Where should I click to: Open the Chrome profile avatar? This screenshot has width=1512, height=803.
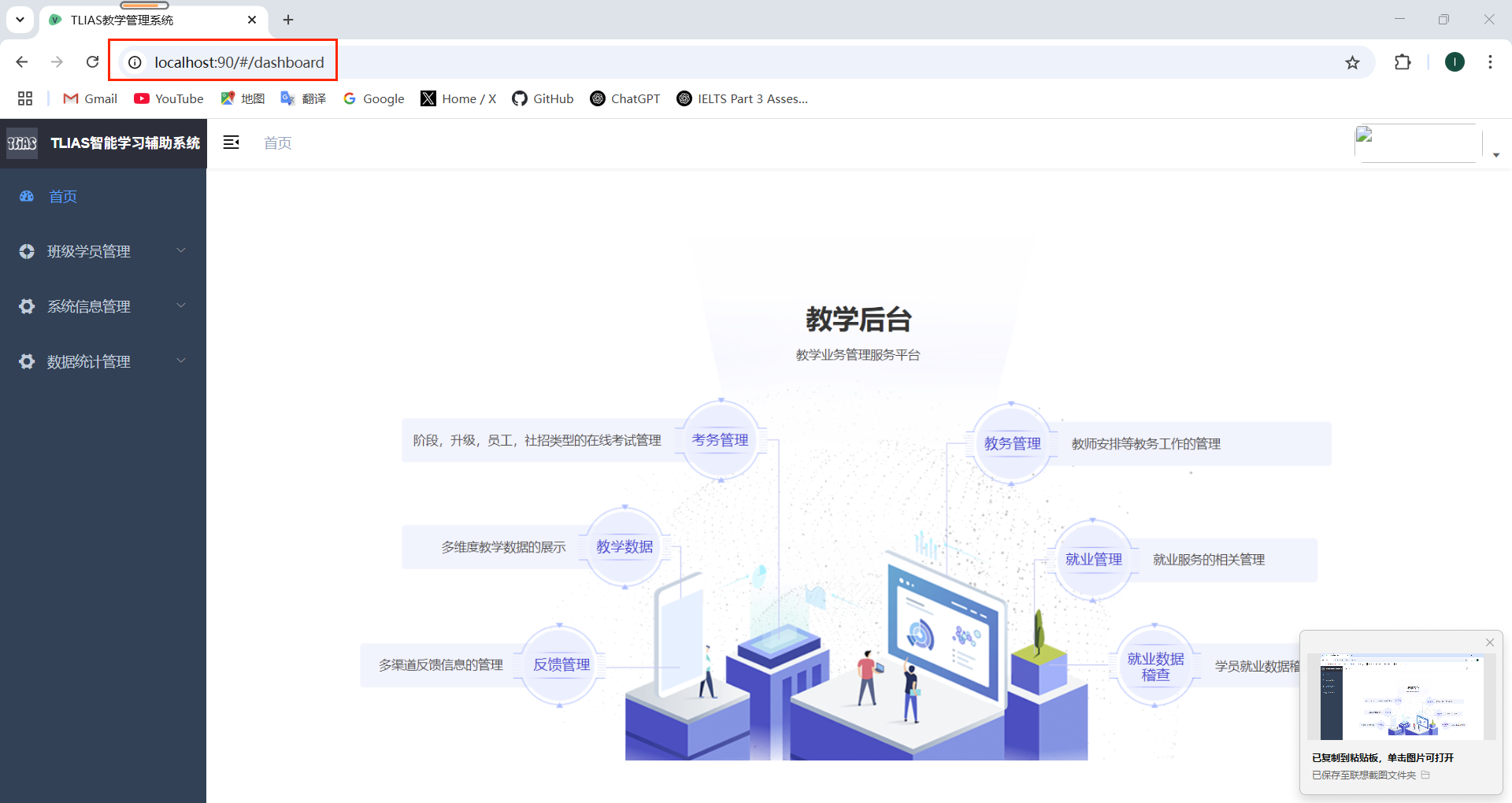1455,62
